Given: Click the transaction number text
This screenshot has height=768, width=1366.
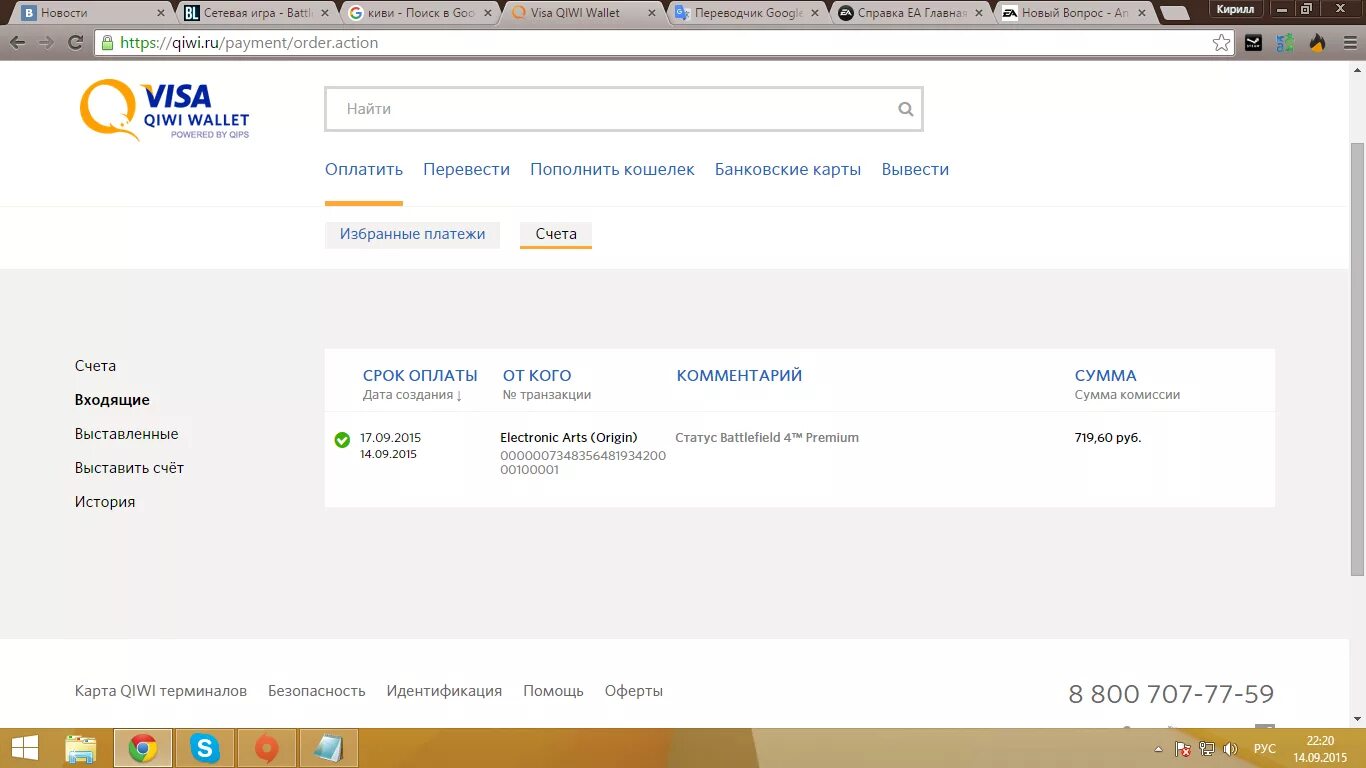Looking at the screenshot, I should click(x=583, y=463).
